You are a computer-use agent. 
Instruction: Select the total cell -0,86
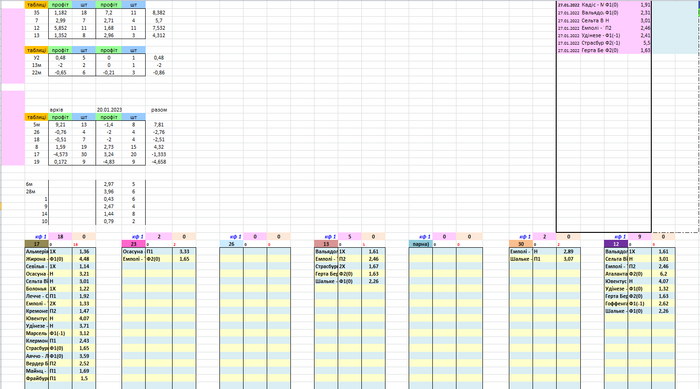(158, 72)
